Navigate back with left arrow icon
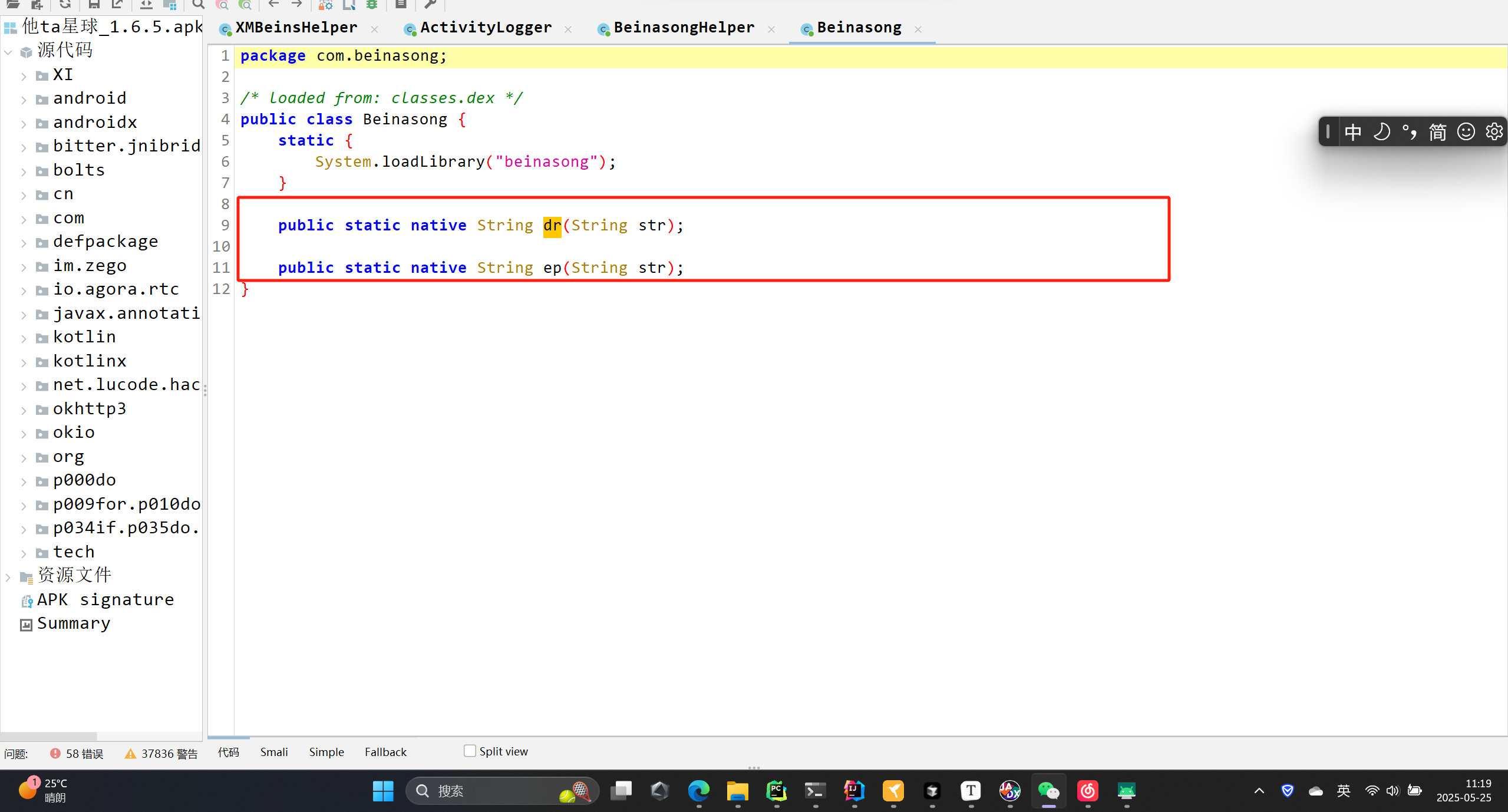Image resolution: width=1508 pixels, height=812 pixels. click(x=273, y=4)
